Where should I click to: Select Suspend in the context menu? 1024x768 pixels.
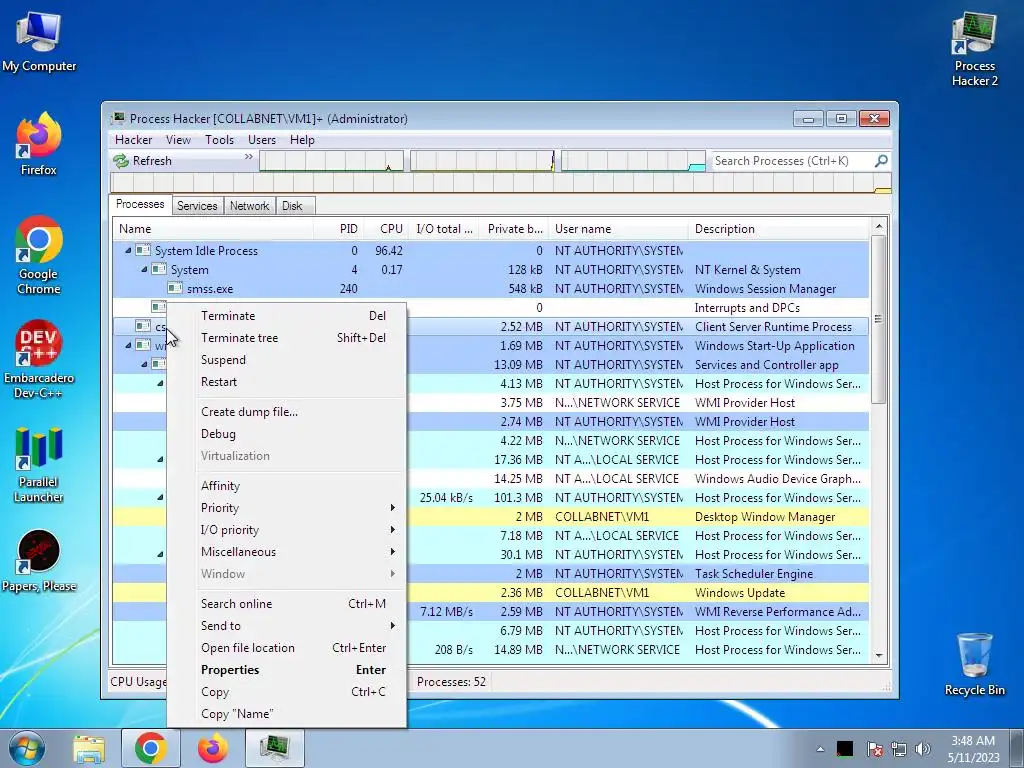287,360
